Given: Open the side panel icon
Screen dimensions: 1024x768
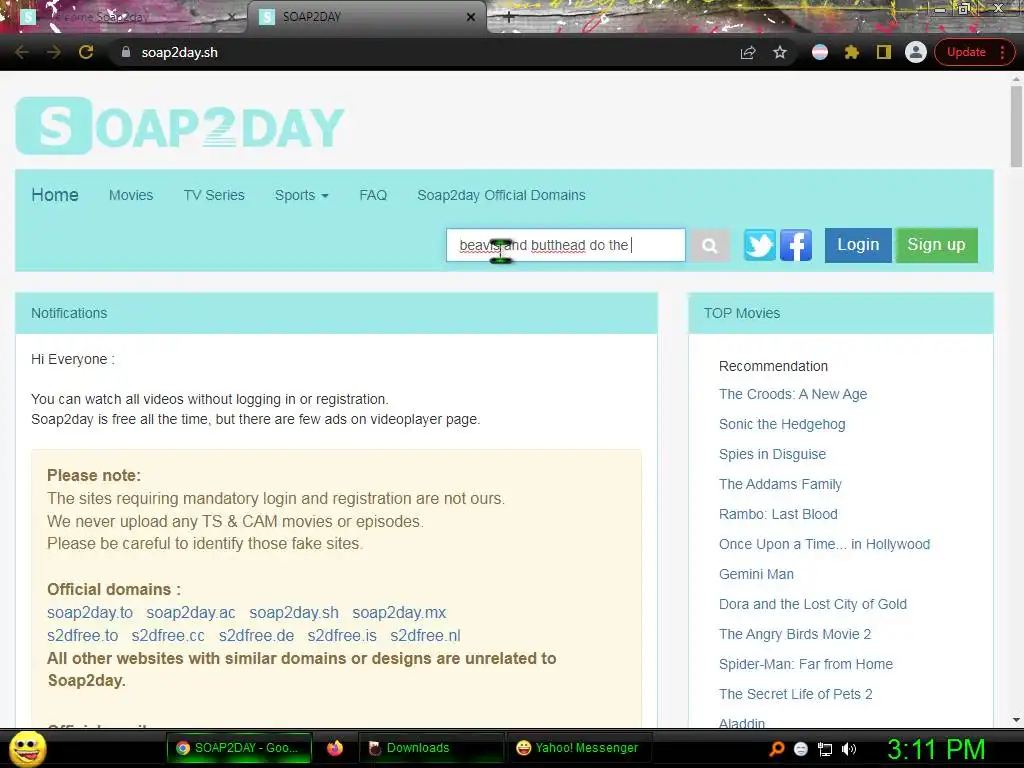Looking at the screenshot, I should 884,52.
